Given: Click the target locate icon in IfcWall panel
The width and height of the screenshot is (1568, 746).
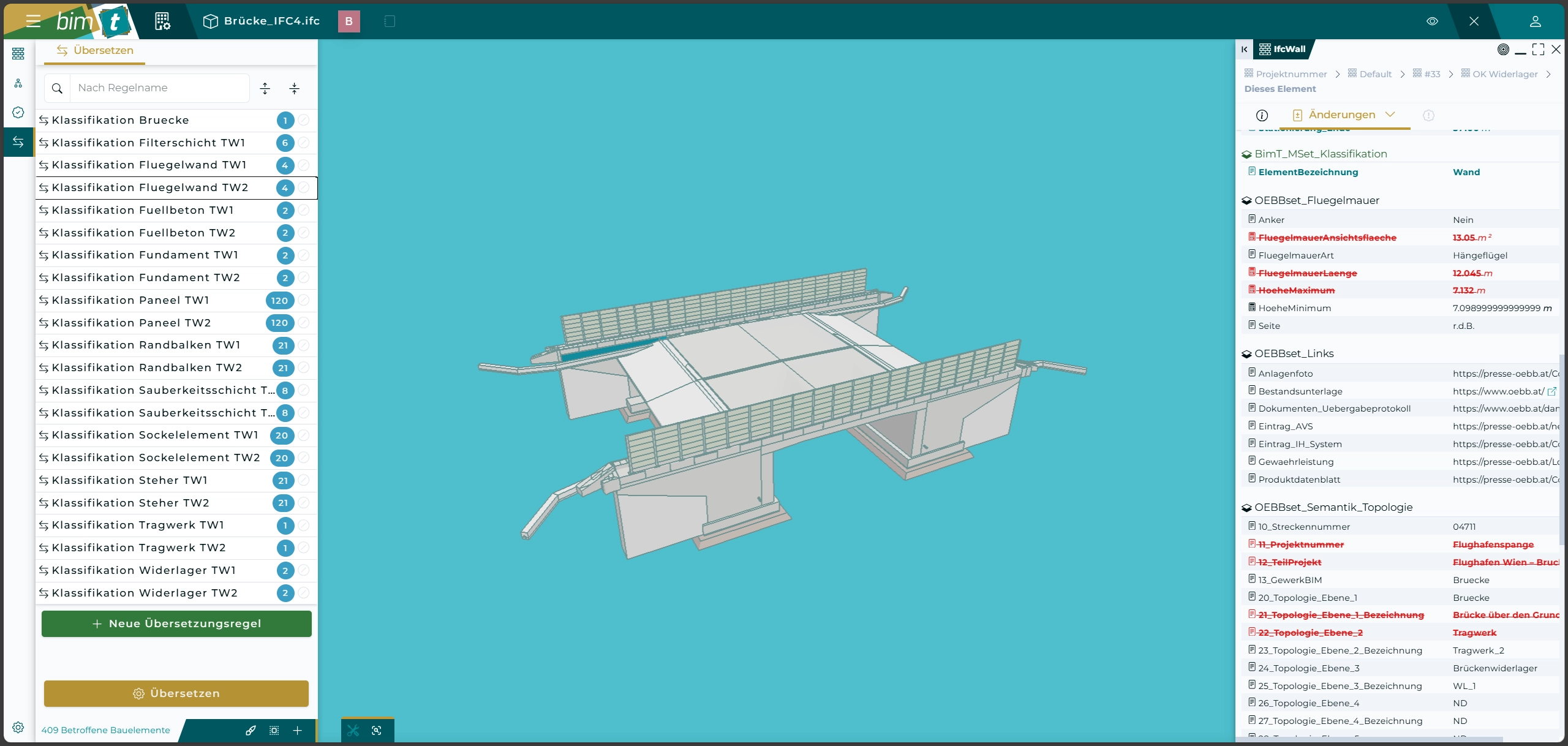Looking at the screenshot, I should (1503, 49).
